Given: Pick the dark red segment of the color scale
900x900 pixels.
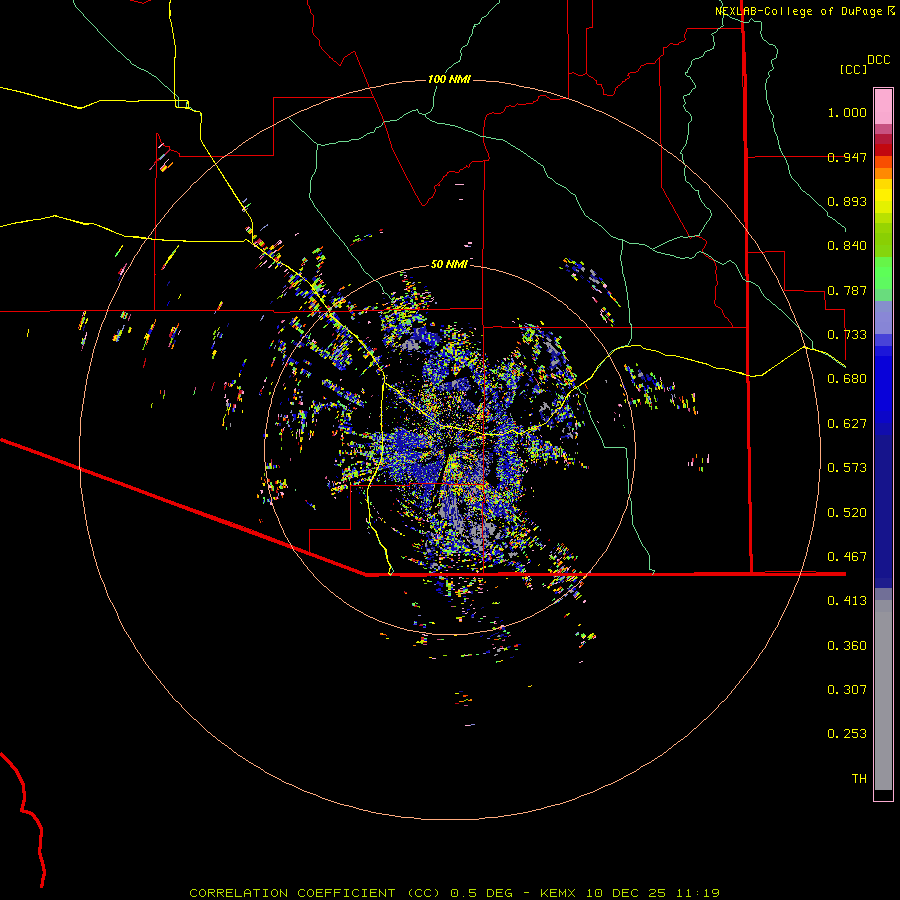Looking at the screenshot, I should [x=883, y=150].
